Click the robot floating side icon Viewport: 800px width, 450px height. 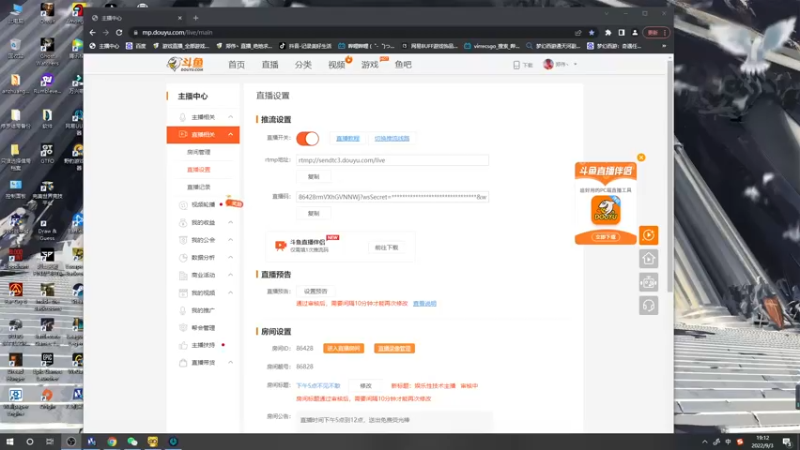pos(648,282)
